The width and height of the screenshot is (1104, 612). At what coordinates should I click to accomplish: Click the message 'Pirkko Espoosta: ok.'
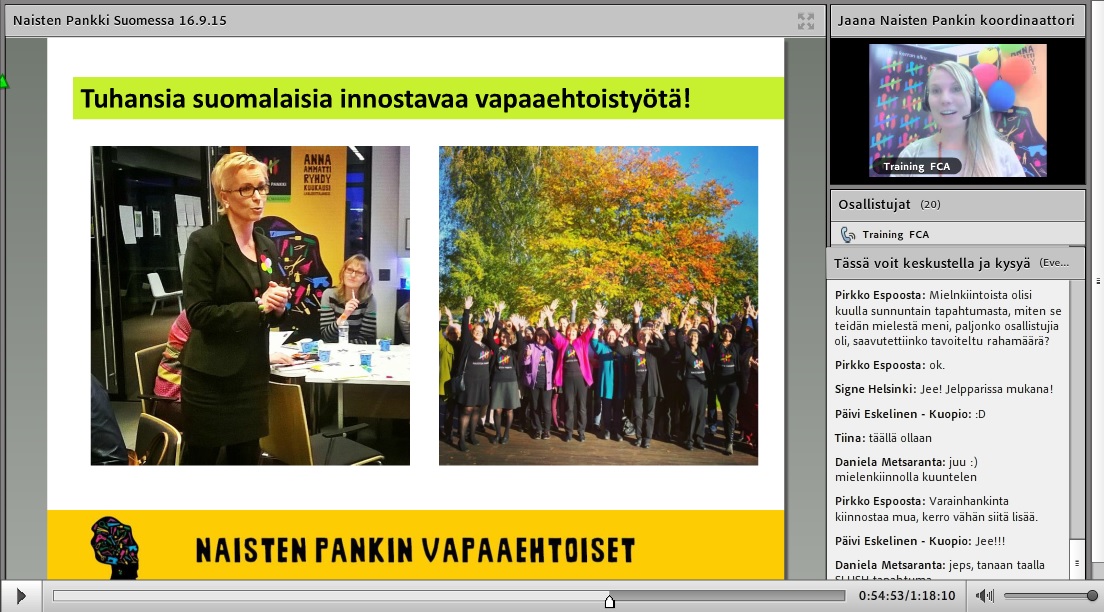point(890,365)
